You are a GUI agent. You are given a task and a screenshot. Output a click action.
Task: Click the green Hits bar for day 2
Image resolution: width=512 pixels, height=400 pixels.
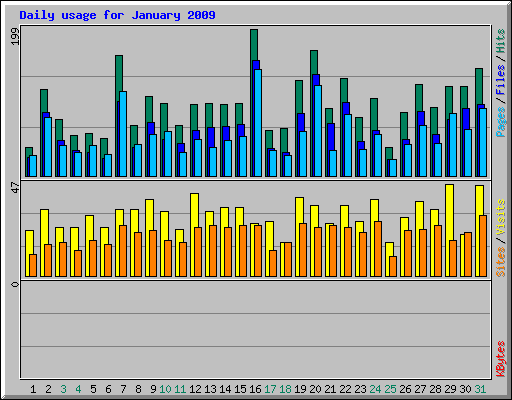pyautogui.click(x=44, y=101)
